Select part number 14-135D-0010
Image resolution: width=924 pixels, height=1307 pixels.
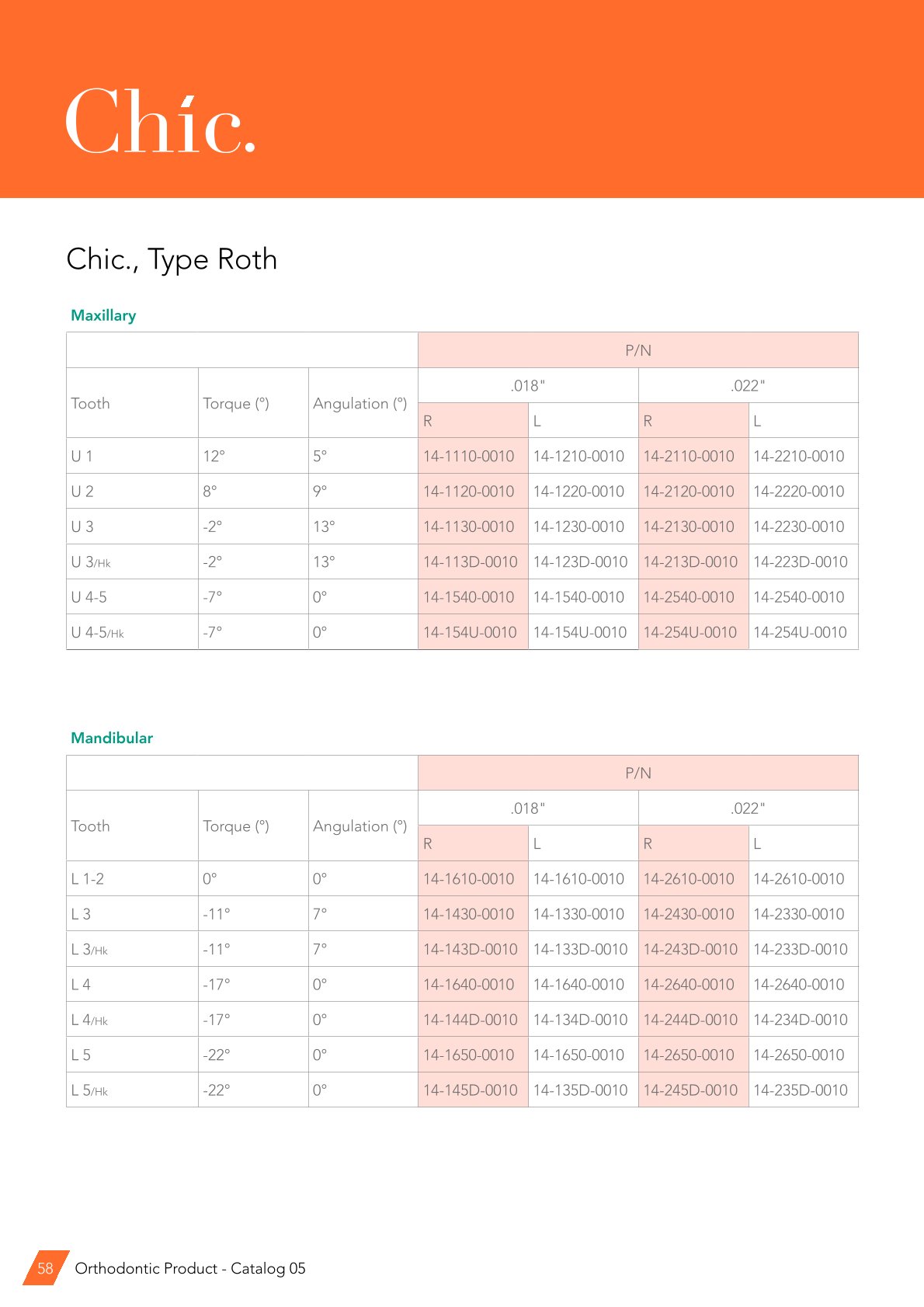(x=580, y=1090)
